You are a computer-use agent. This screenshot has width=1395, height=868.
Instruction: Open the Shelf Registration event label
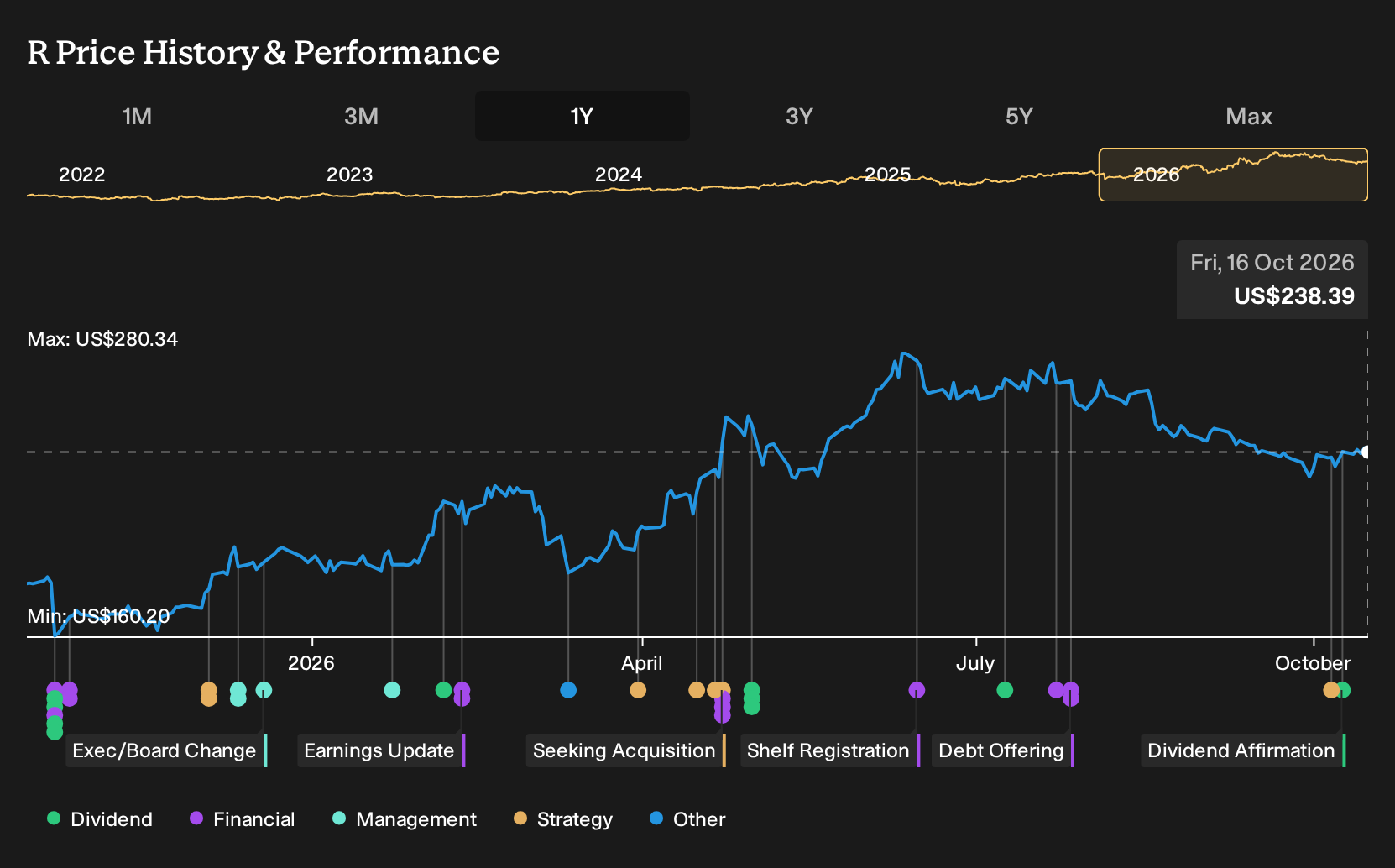coord(830,750)
